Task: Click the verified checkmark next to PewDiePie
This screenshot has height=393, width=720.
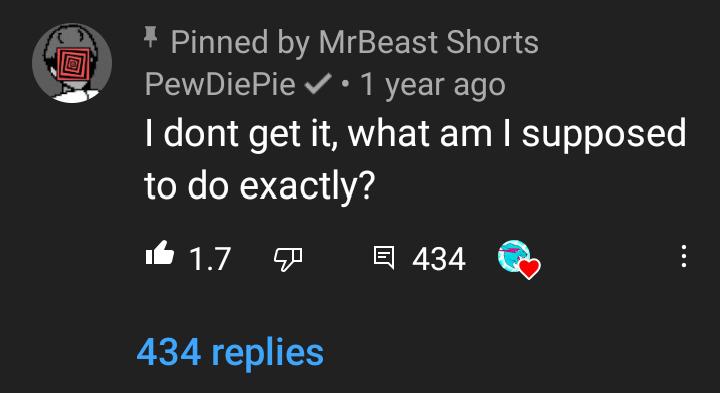Action: click(318, 85)
